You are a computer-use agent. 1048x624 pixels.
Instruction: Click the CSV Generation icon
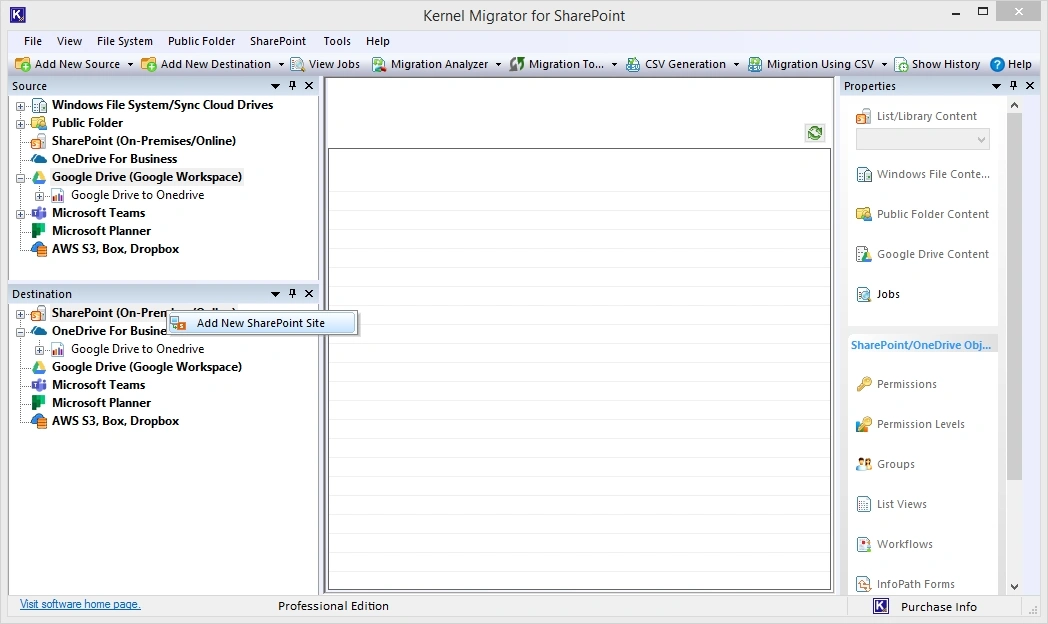[x=633, y=64]
